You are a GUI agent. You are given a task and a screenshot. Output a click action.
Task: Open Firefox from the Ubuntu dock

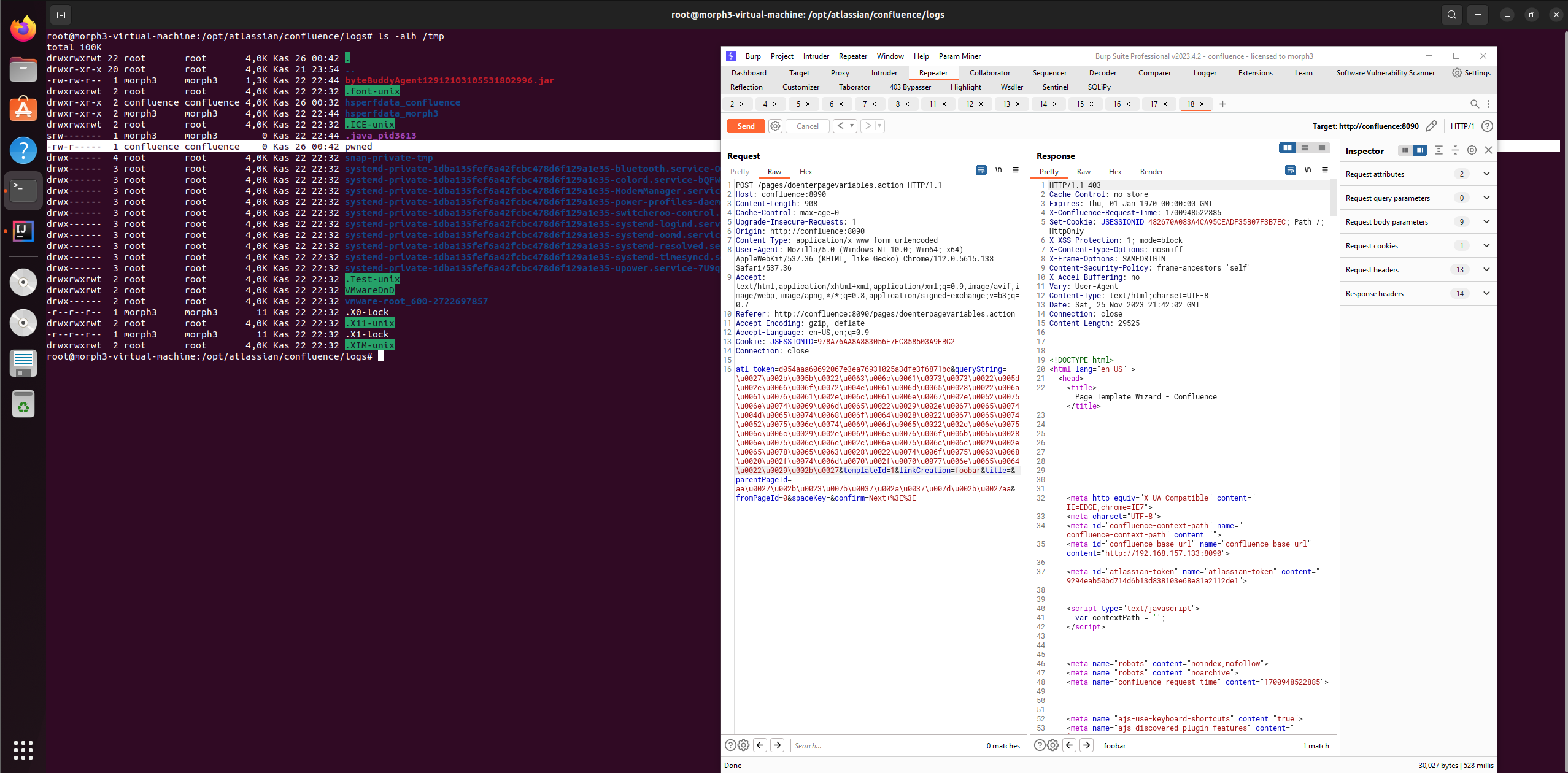pyautogui.click(x=23, y=29)
